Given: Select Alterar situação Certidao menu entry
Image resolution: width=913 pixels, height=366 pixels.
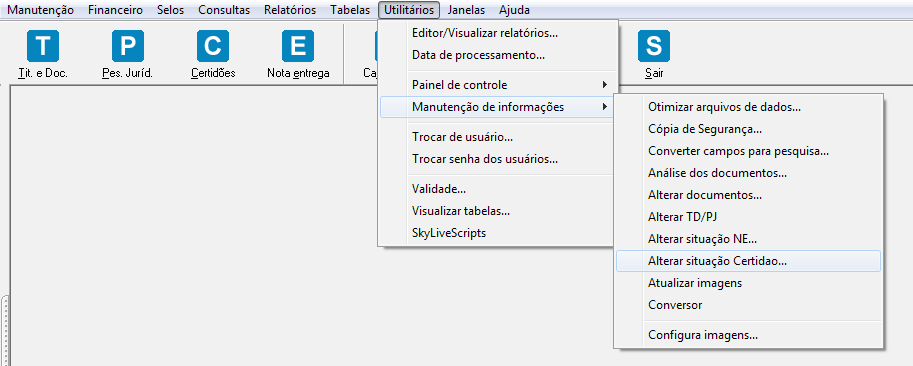Looking at the screenshot, I should pos(748,261).
